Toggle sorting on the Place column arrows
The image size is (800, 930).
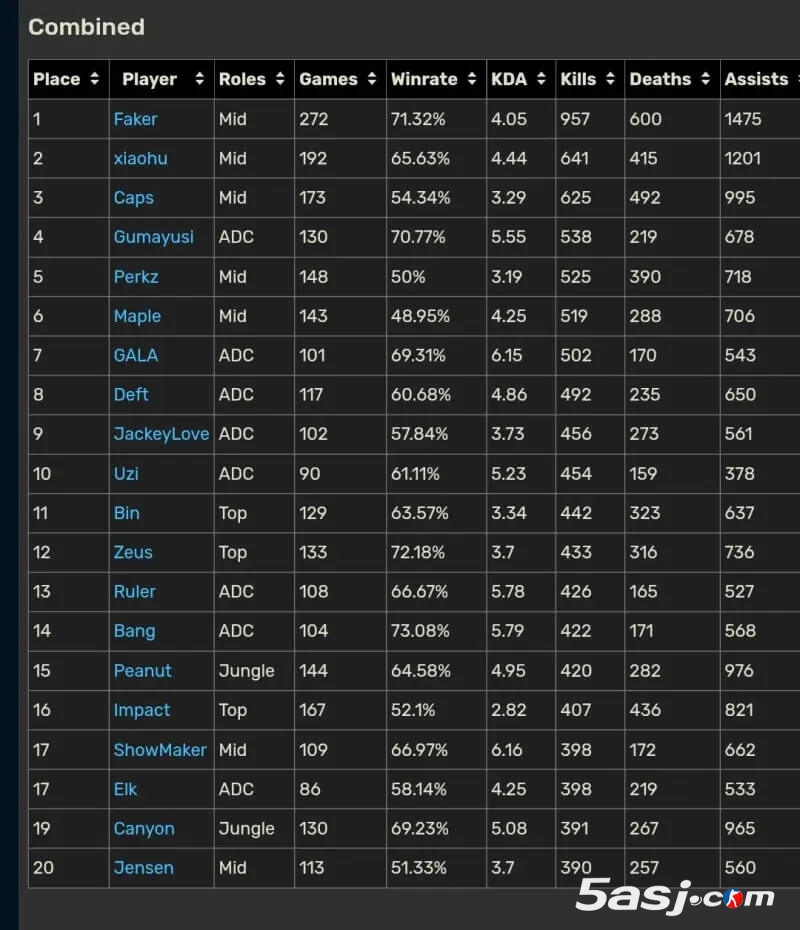click(x=93, y=79)
